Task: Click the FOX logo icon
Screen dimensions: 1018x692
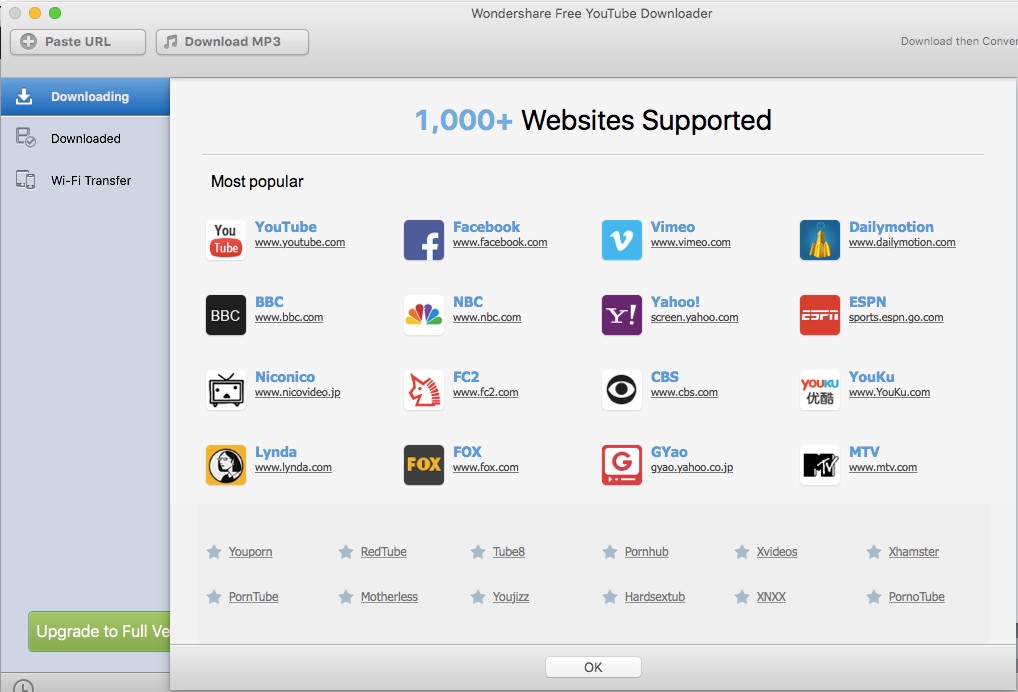Action: pyautogui.click(x=424, y=465)
